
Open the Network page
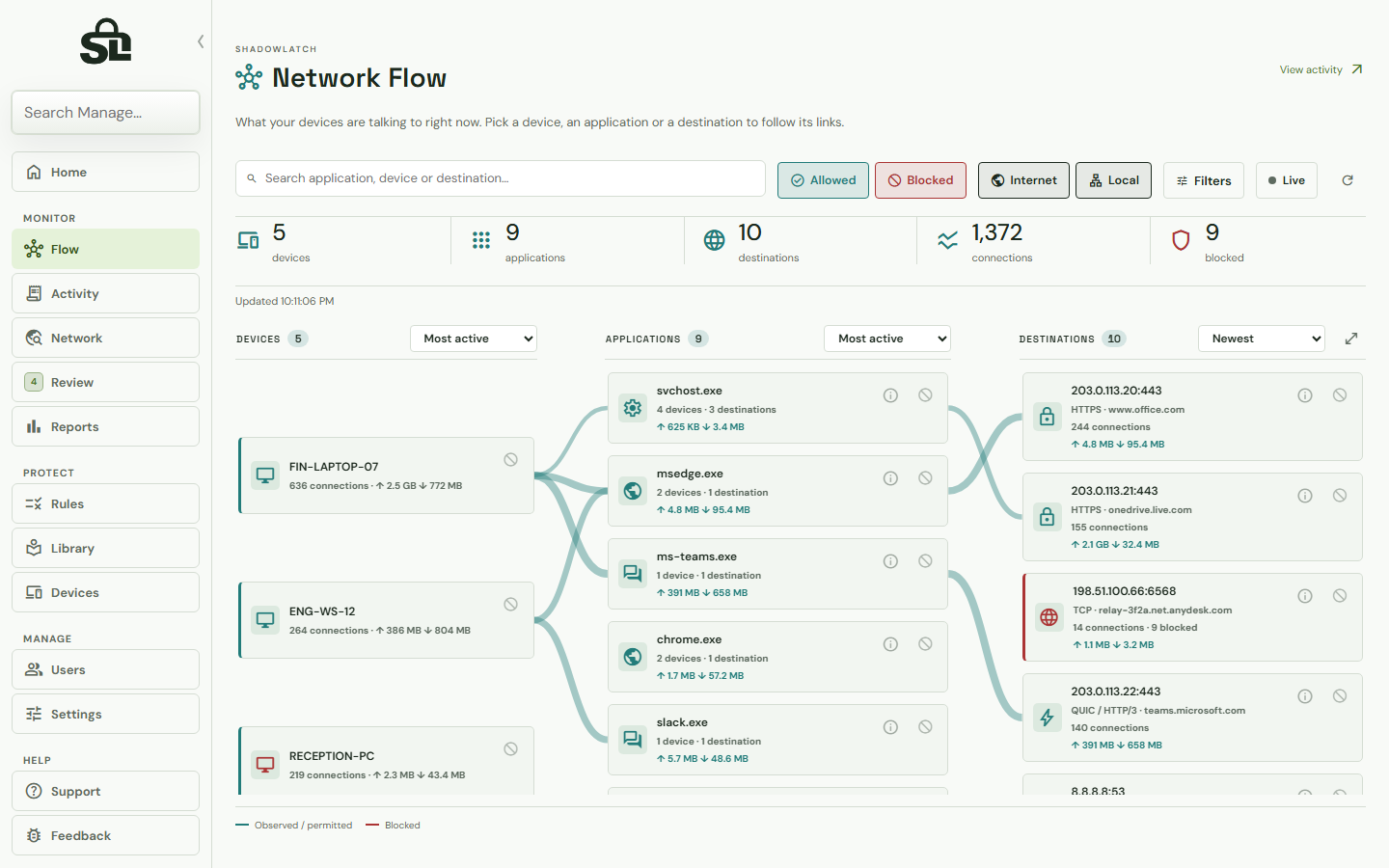coord(105,338)
